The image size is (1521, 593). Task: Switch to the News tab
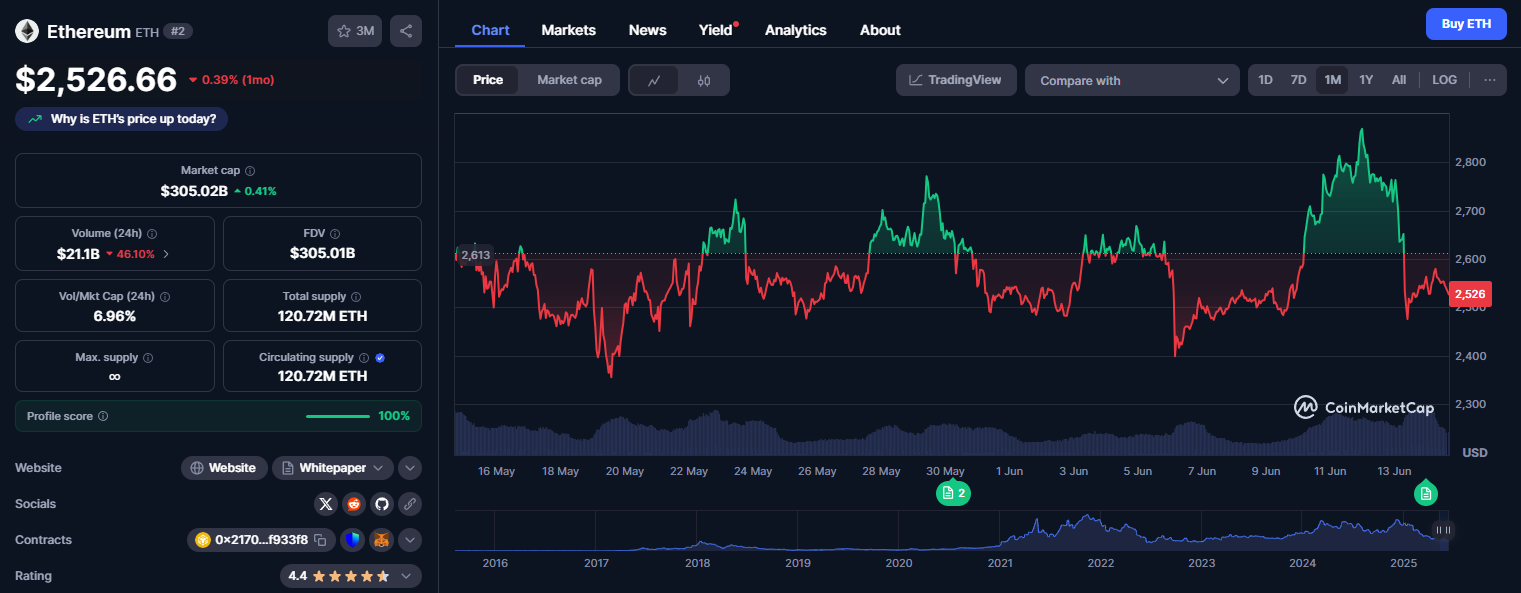point(647,30)
